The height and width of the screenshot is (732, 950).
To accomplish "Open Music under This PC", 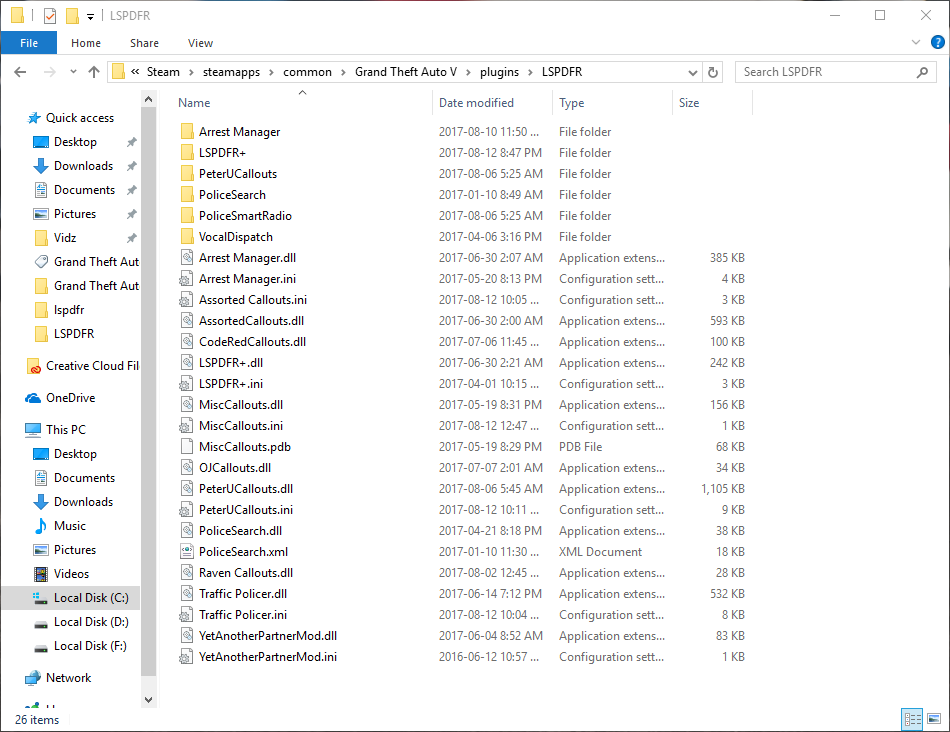I will click(60, 525).
